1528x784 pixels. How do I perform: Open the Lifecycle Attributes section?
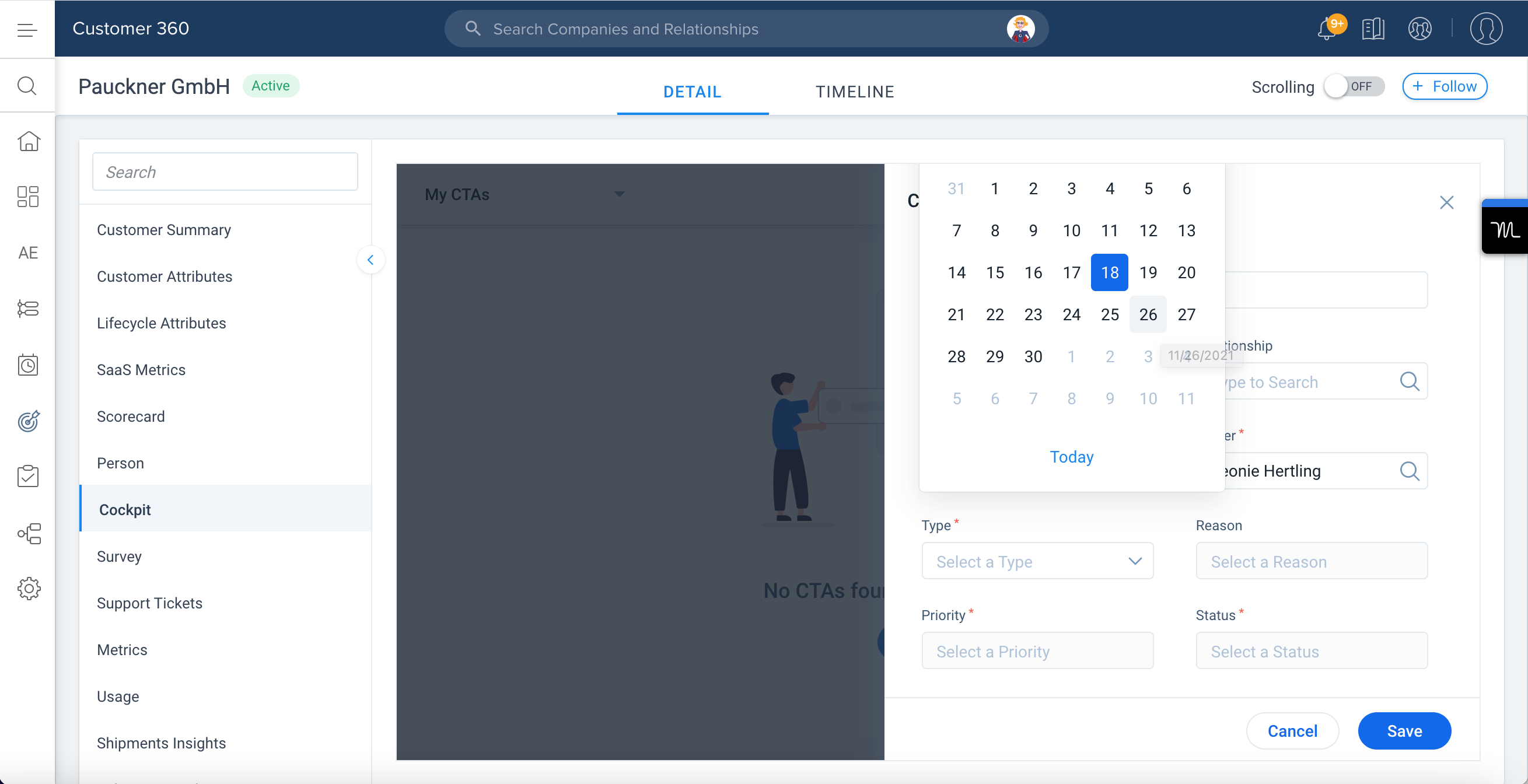[x=225, y=323]
